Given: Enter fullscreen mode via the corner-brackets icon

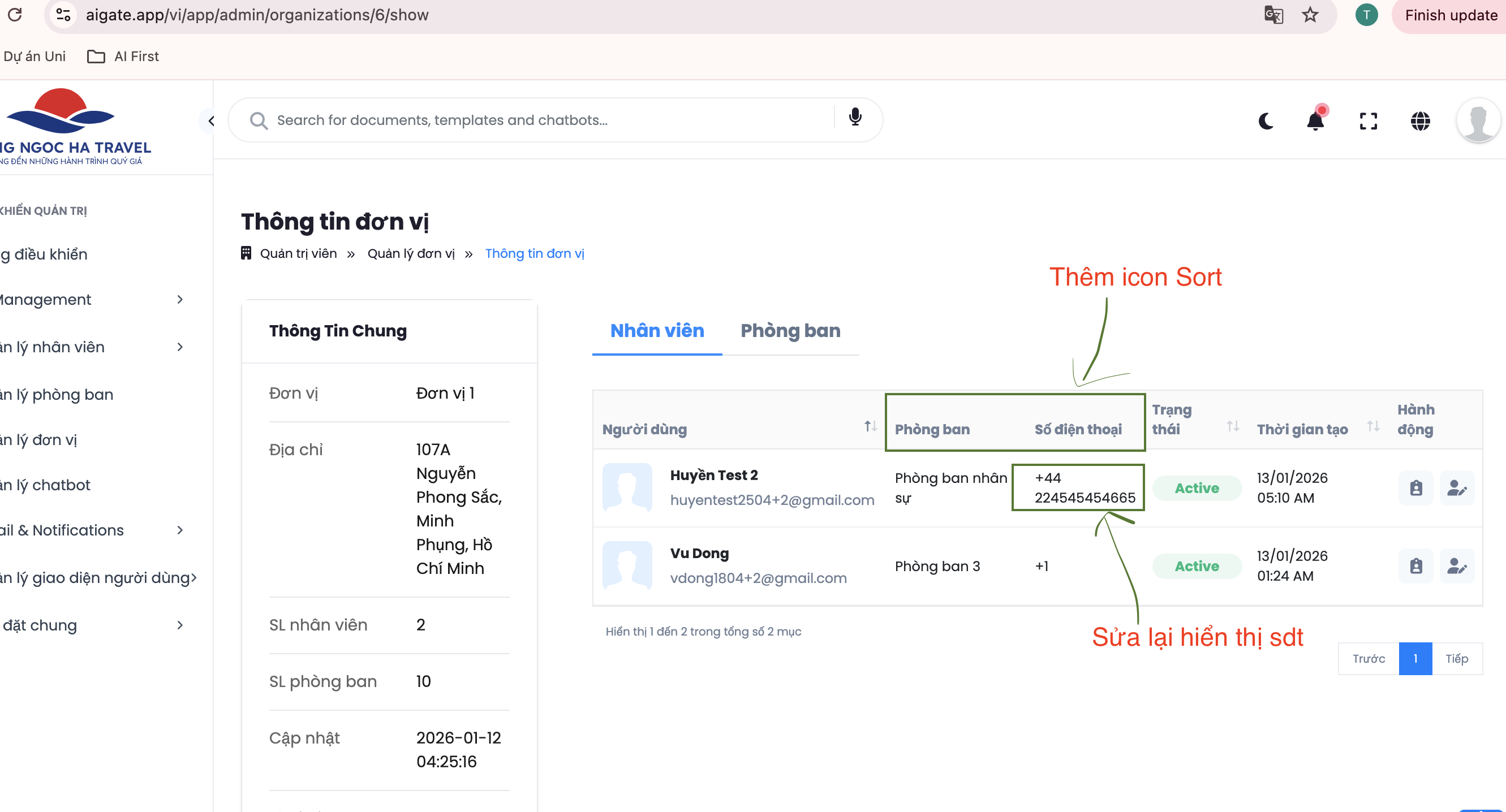Looking at the screenshot, I should pos(1368,121).
